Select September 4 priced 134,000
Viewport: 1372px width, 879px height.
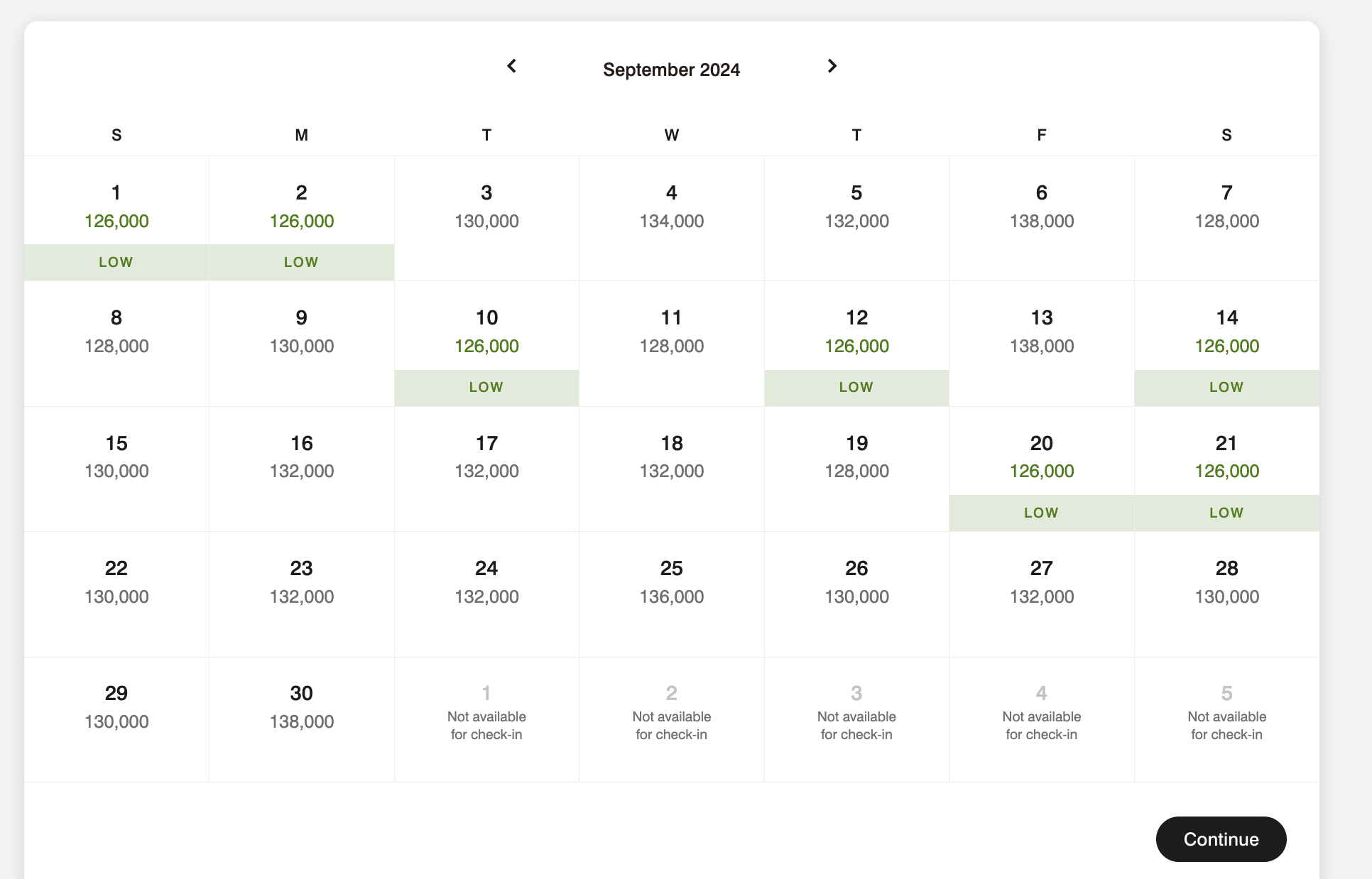click(672, 219)
